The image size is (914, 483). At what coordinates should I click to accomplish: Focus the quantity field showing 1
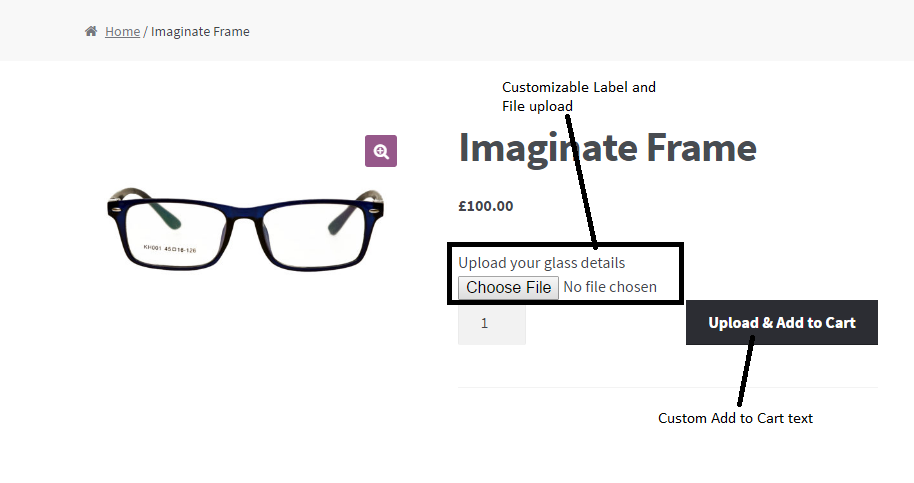pos(491,324)
